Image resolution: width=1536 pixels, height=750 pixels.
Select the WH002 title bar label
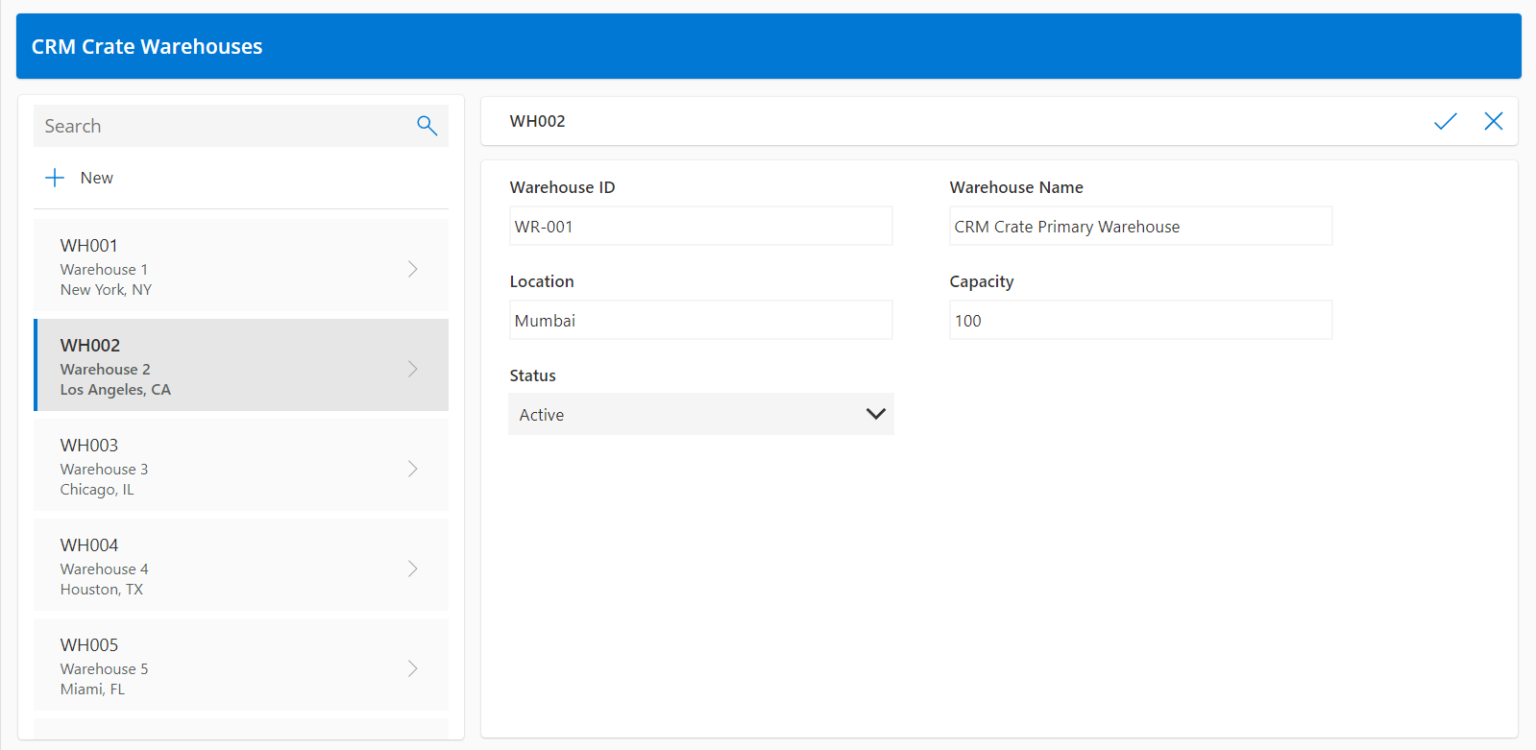tap(537, 120)
